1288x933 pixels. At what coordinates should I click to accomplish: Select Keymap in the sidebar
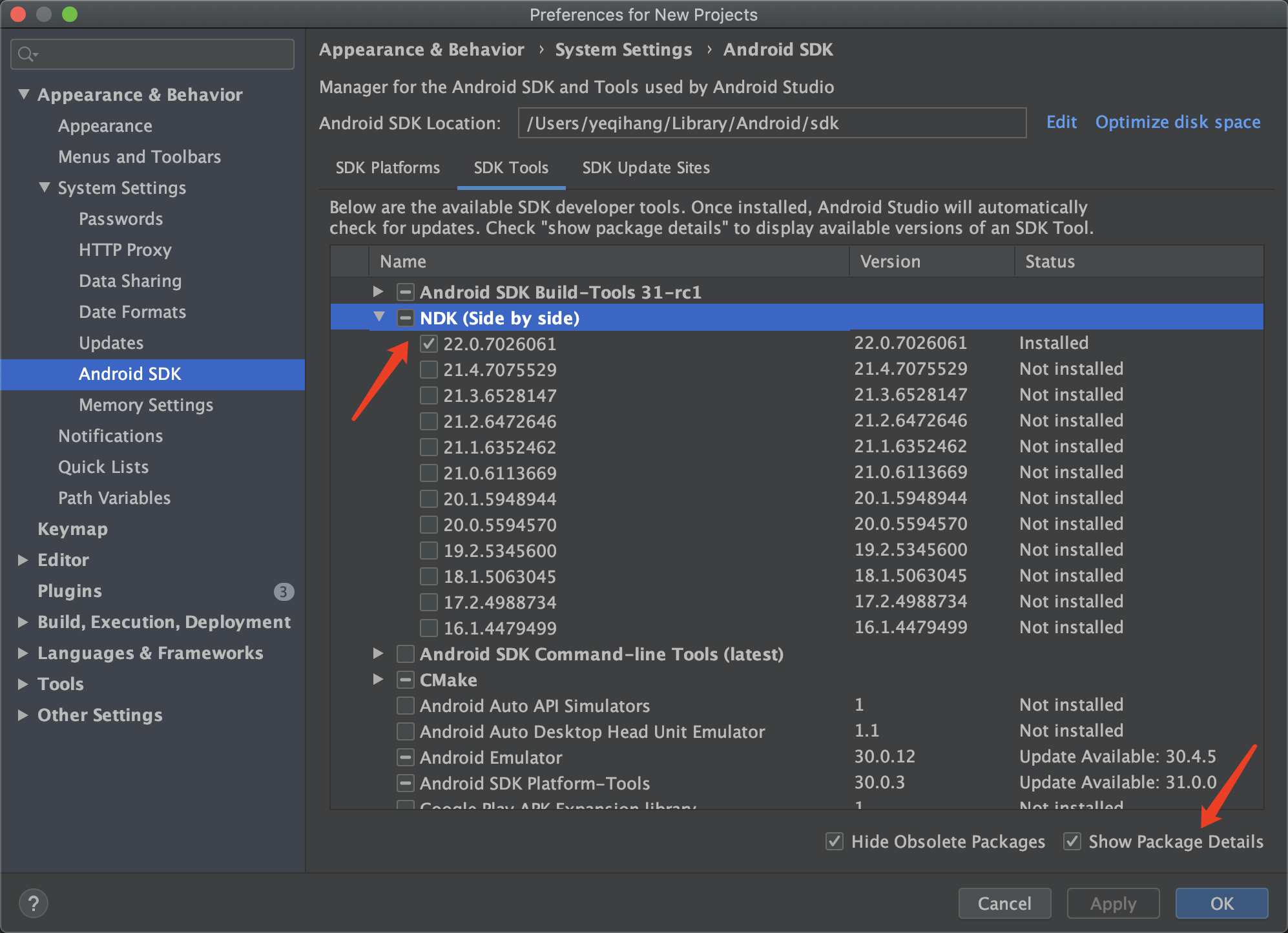(73, 529)
